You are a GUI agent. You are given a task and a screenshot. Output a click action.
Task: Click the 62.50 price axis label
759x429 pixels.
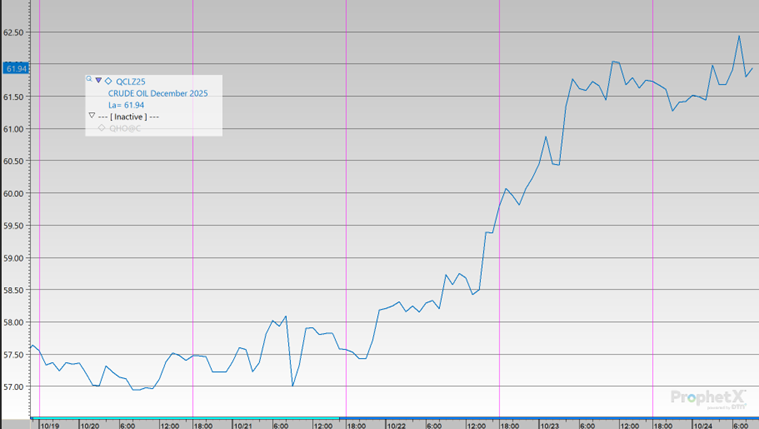(14, 33)
